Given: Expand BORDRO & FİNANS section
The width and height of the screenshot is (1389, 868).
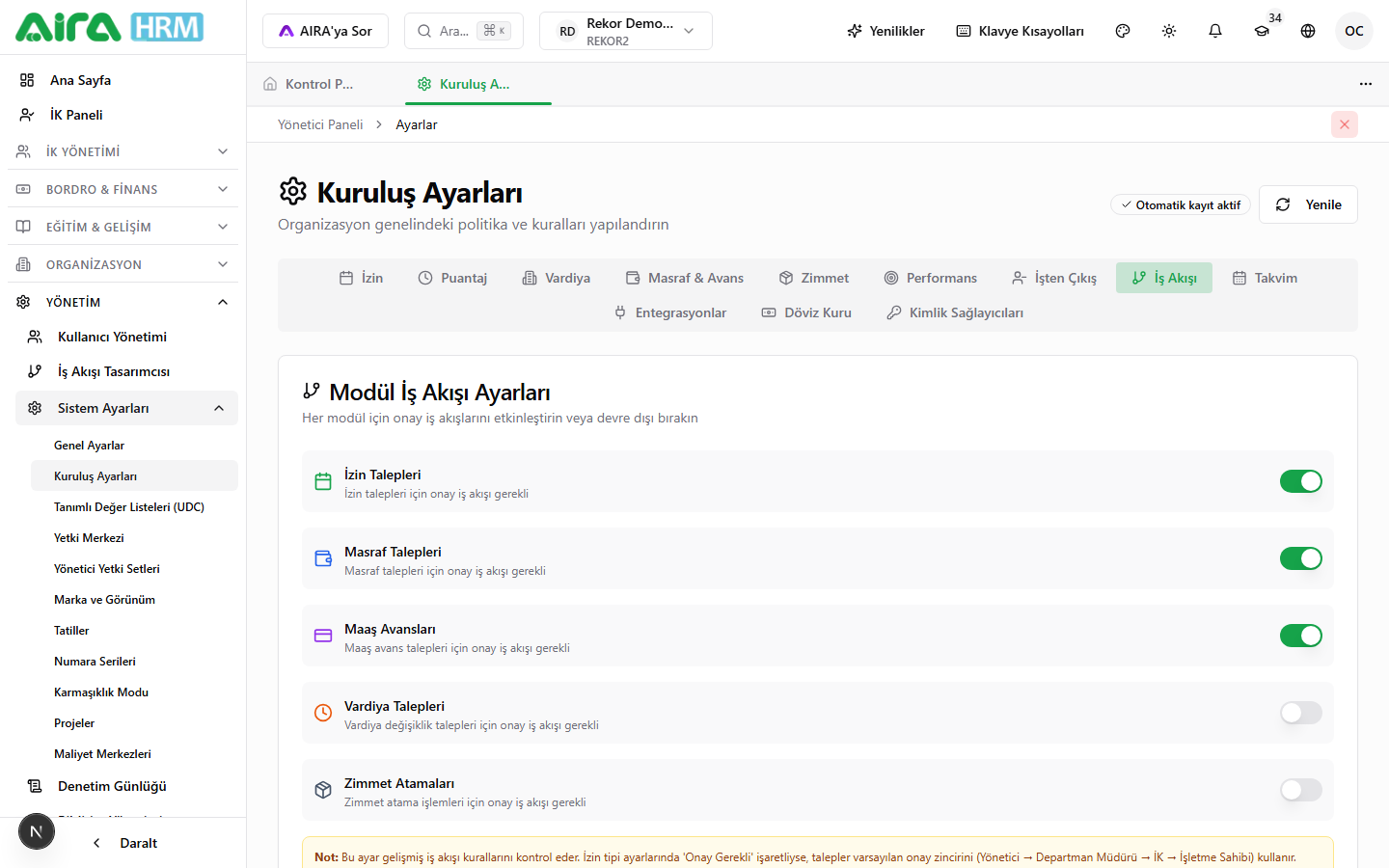Looking at the screenshot, I should [x=123, y=189].
